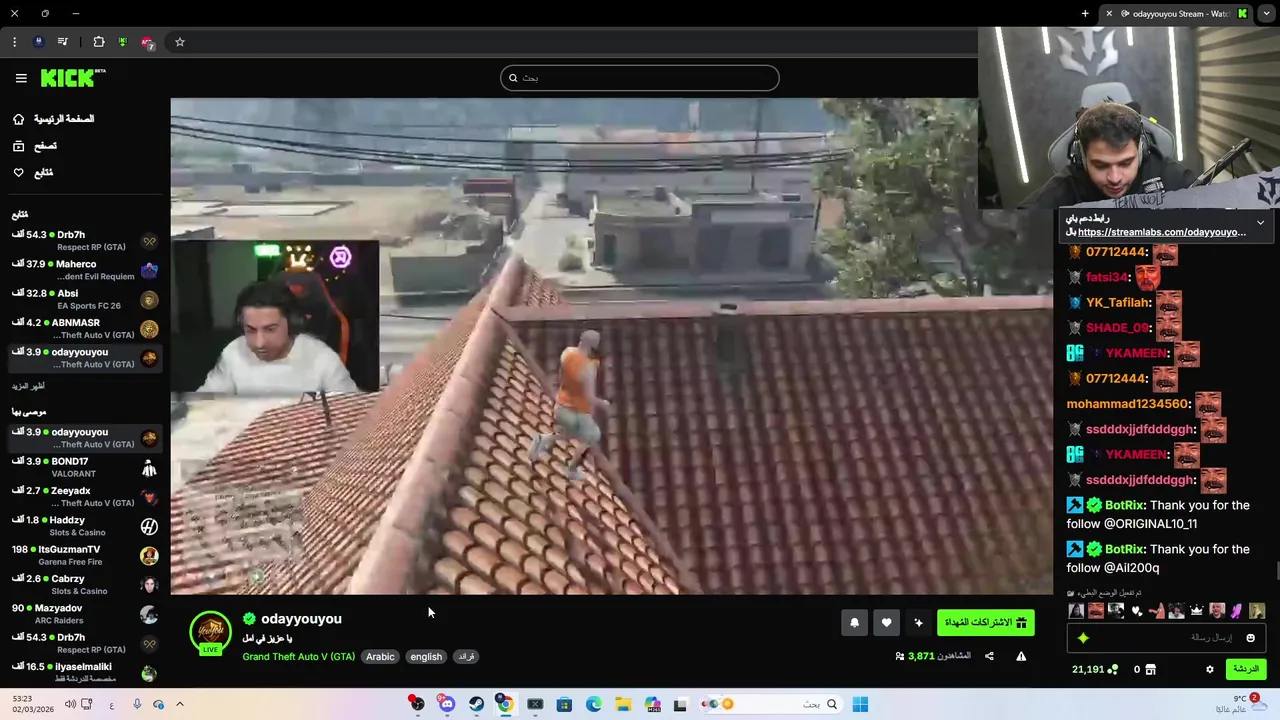Viewport: 1280px width, 720px height.
Task: Click BotRix username in first follow message
Action: pos(1125,505)
